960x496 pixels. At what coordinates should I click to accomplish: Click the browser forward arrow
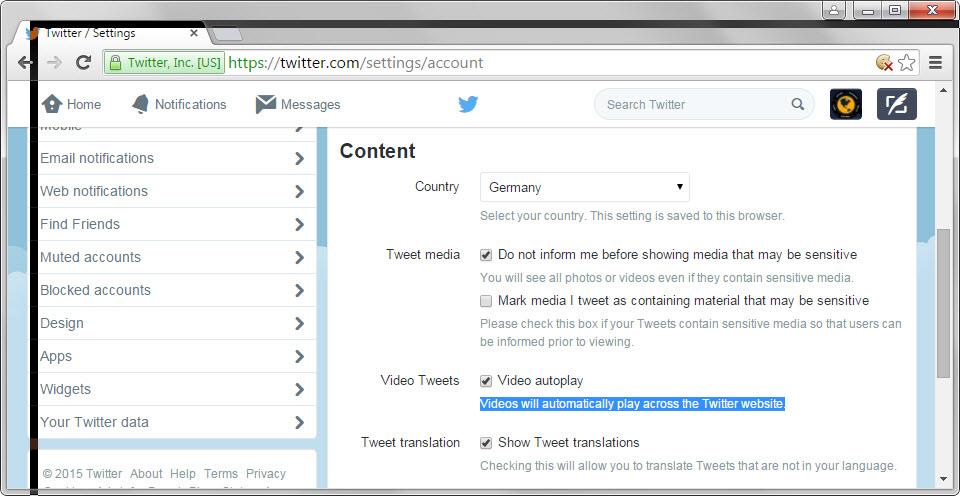(54, 62)
